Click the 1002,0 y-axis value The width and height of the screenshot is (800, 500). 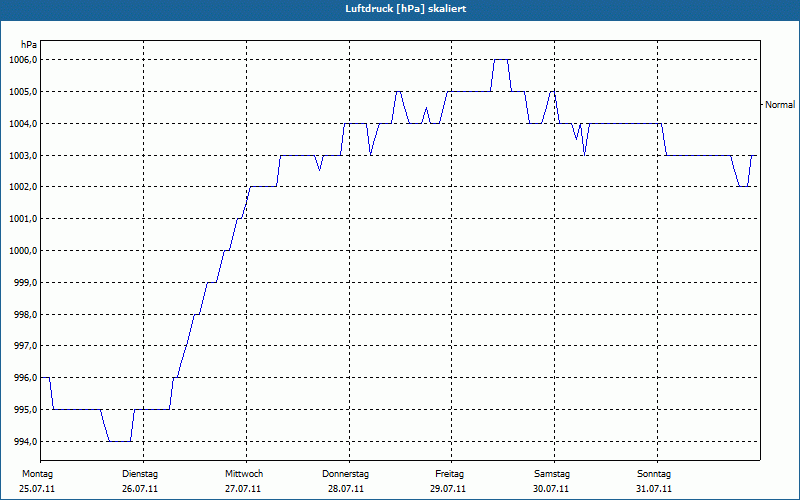point(23,187)
